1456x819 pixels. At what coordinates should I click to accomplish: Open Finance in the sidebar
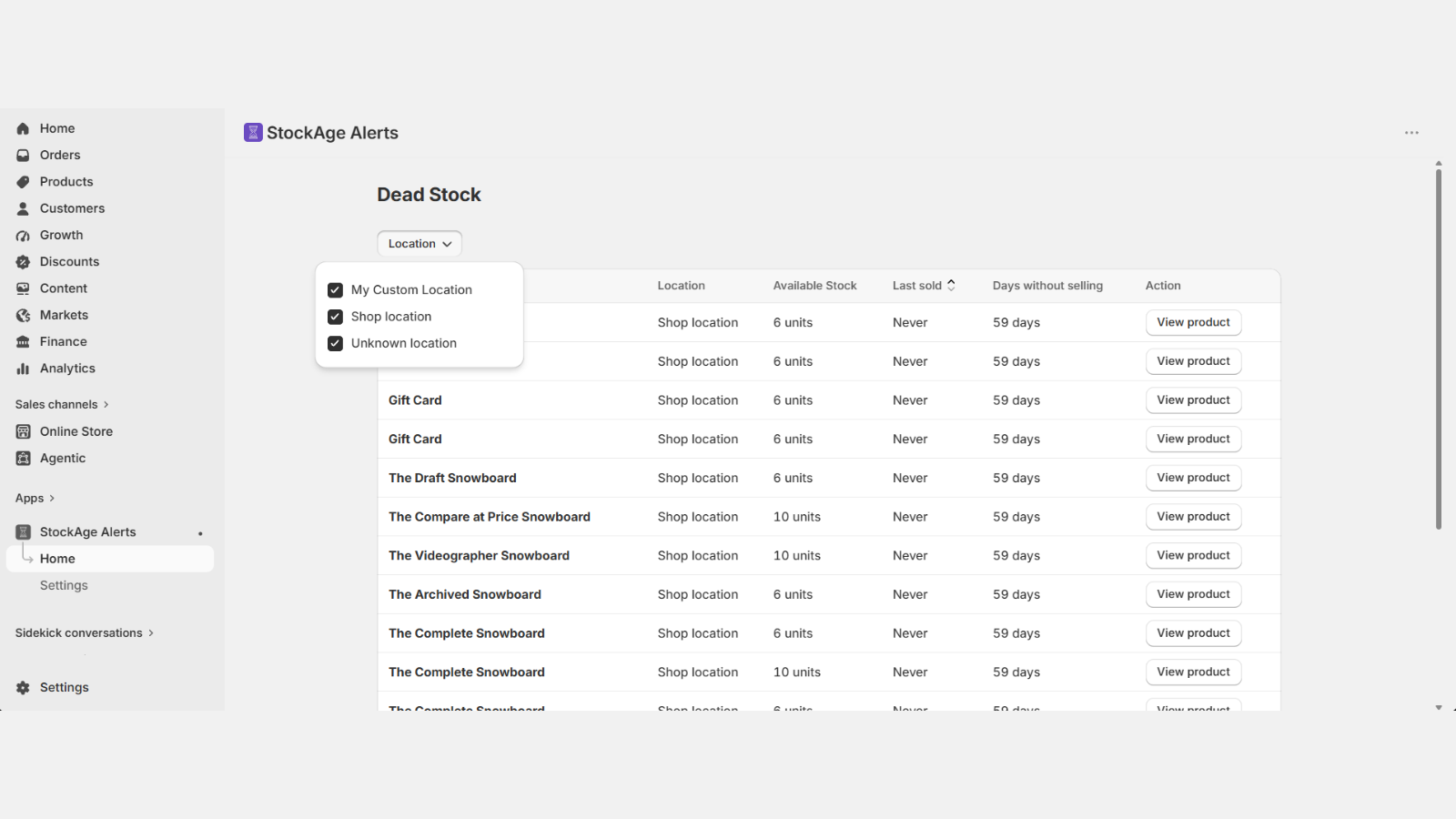tap(64, 342)
